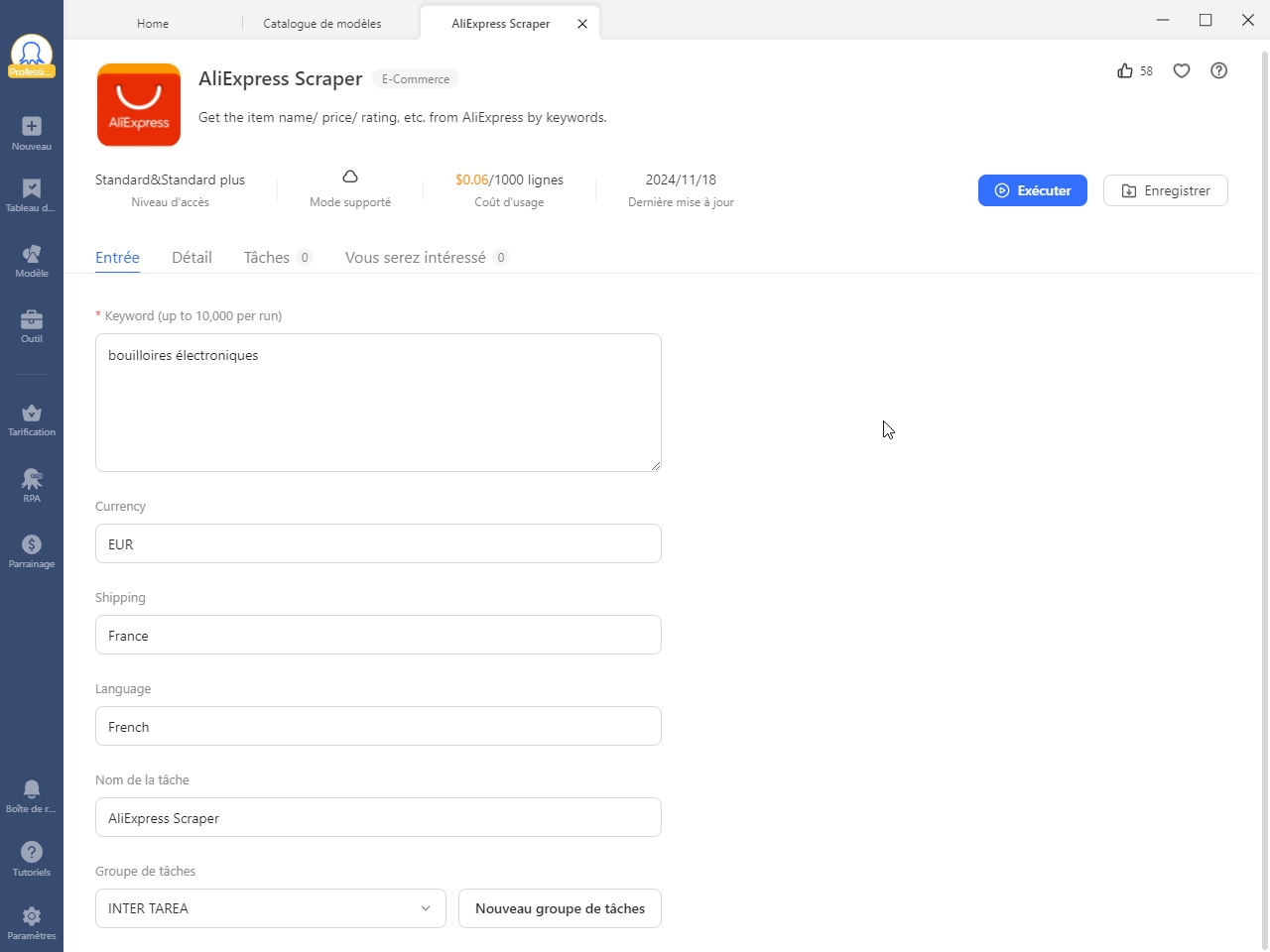Open the RPA sidebar item
This screenshot has width=1270, height=952.
tap(32, 486)
